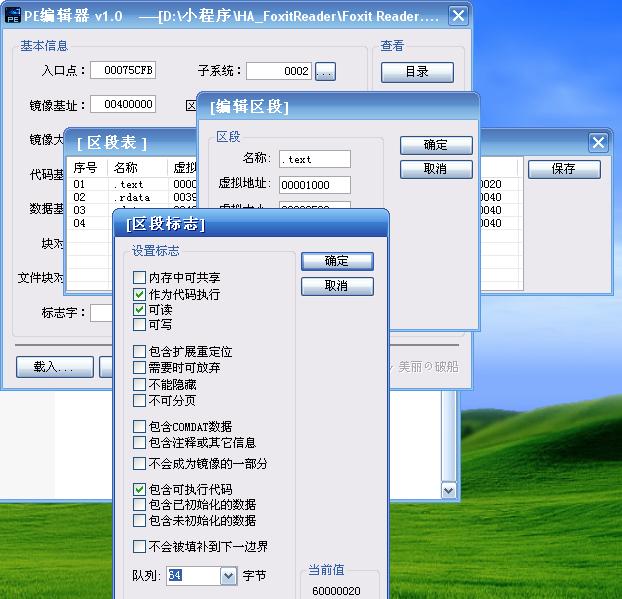The height and width of the screenshot is (599, 622).
Task: Enable the 可写 checkbox
Action: click(x=139, y=324)
